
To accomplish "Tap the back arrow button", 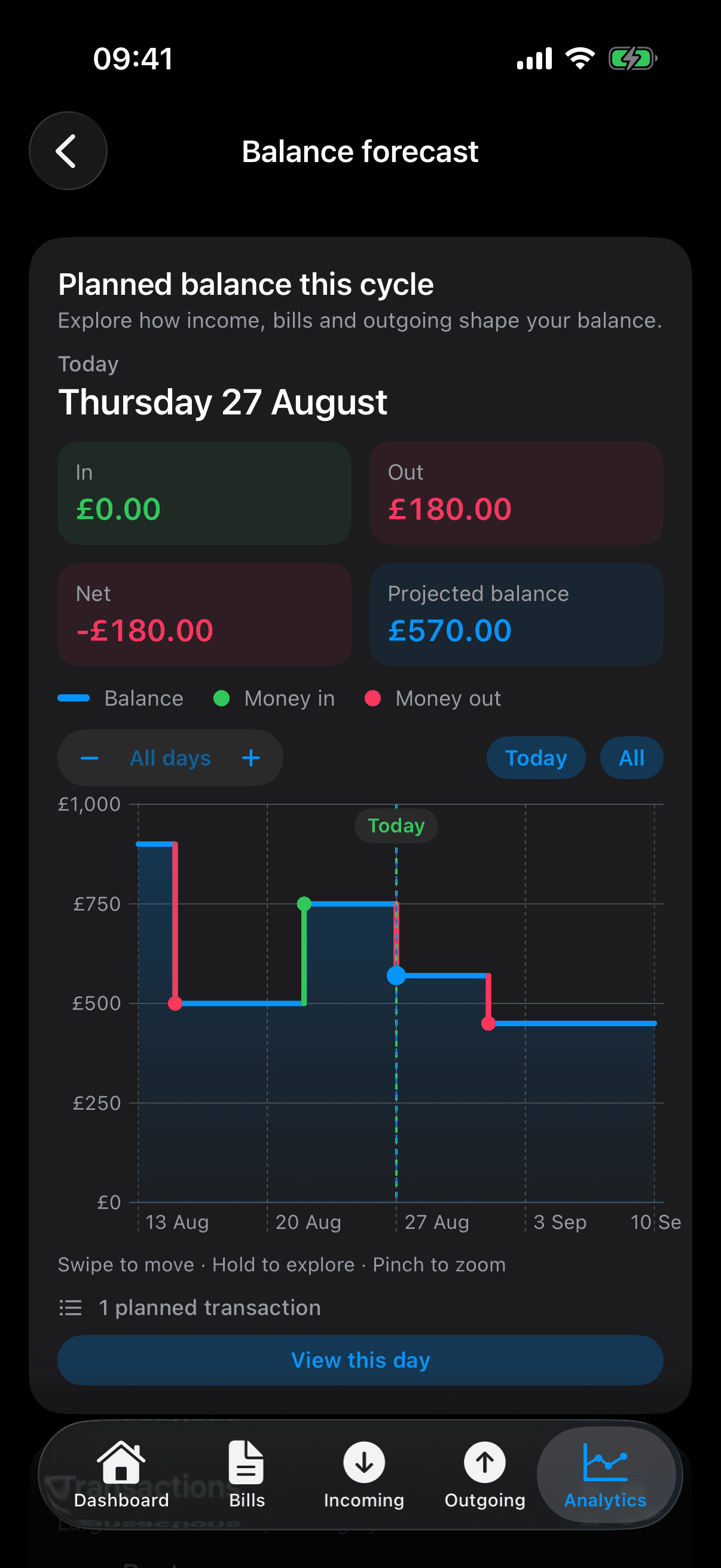I will click(x=68, y=151).
